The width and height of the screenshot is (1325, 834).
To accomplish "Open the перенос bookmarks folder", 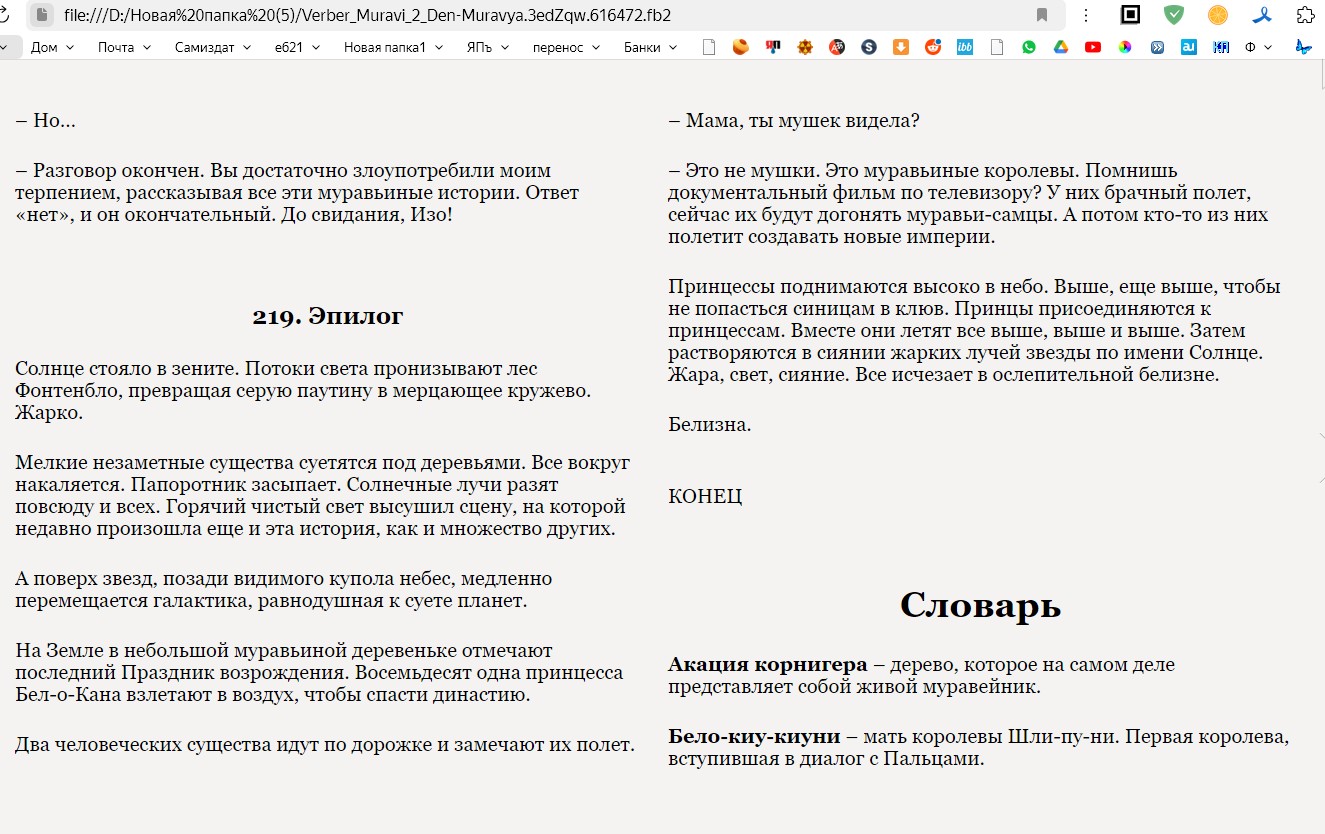I will 566,47.
